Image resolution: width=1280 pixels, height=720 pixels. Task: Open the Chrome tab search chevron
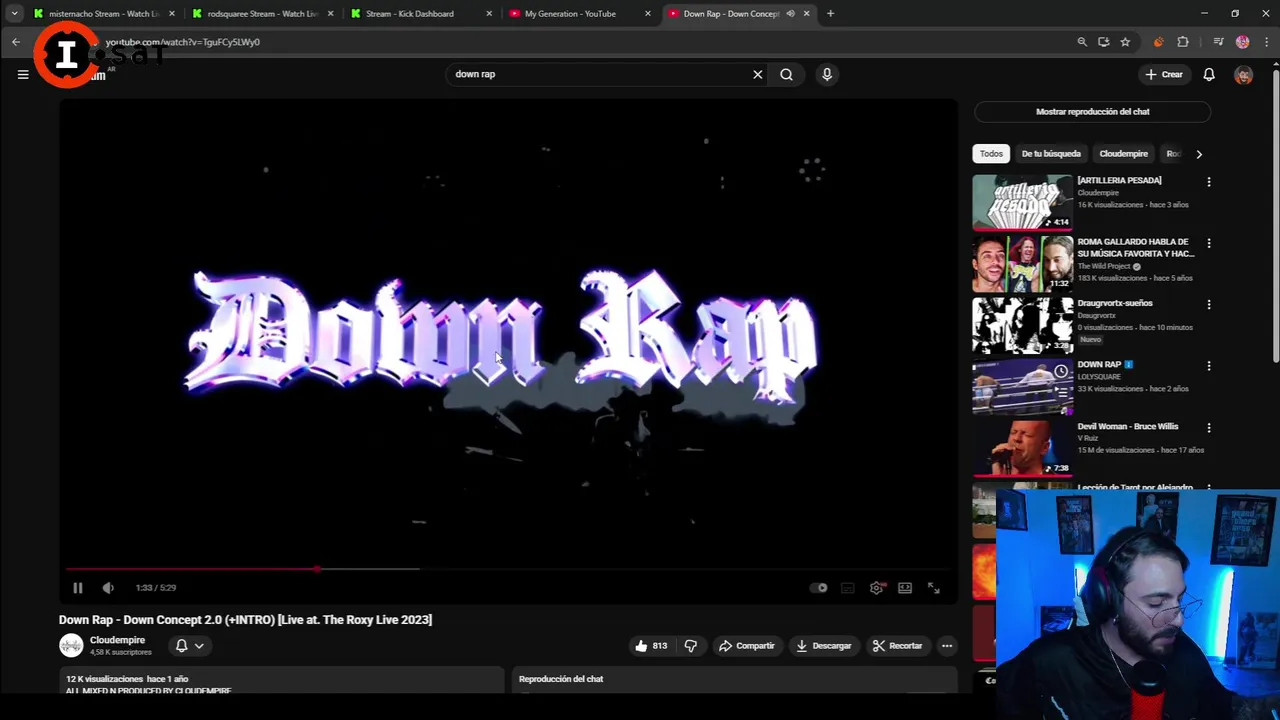[x=14, y=14]
